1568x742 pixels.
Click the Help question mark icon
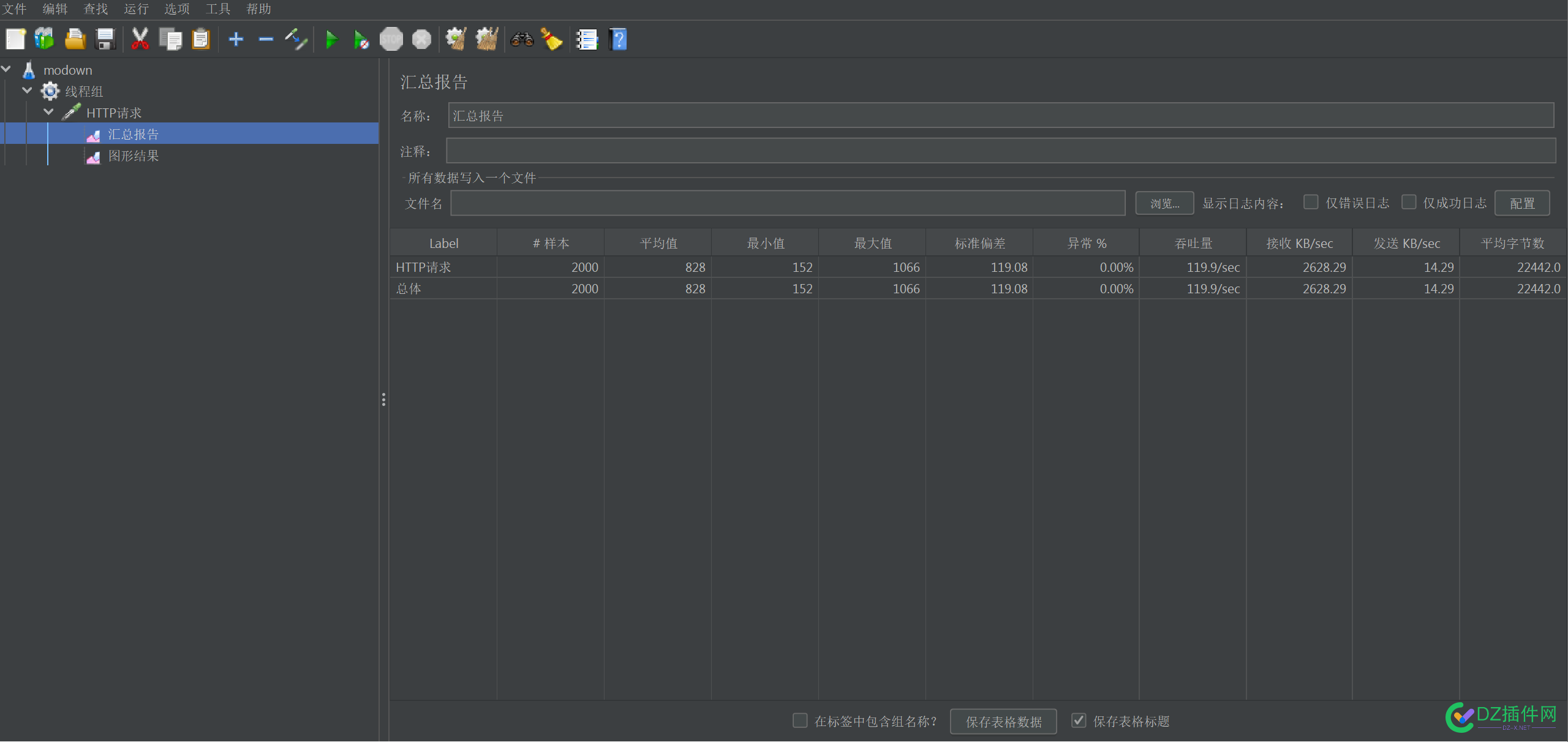click(x=618, y=39)
